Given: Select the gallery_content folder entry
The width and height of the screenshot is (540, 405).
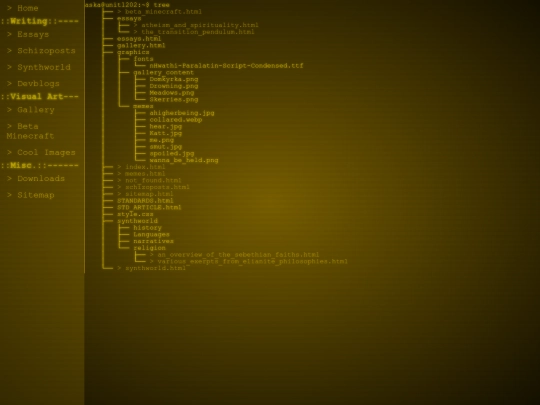Looking at the screenshot, I should [x=164, y=73].
